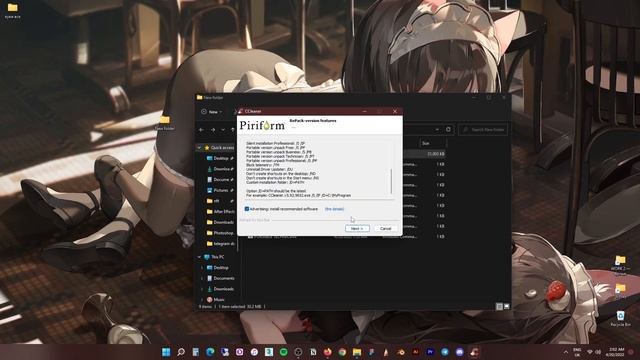Open recent locations dropdown in File Explorer
Image resolution: width=640 pixels, height=360 pixels.
223,130
